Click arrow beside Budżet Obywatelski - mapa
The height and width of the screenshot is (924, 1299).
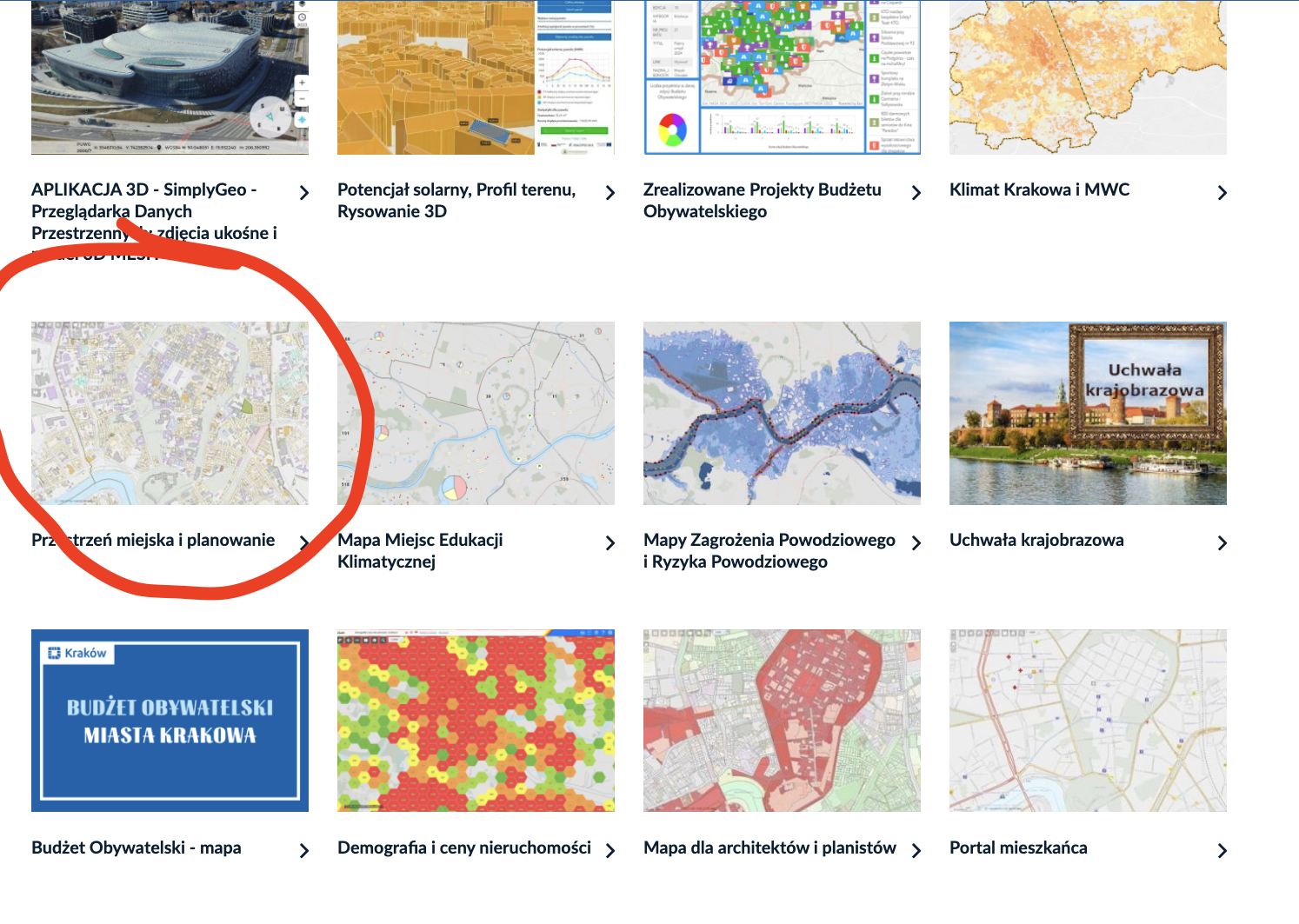click(303, 851)
